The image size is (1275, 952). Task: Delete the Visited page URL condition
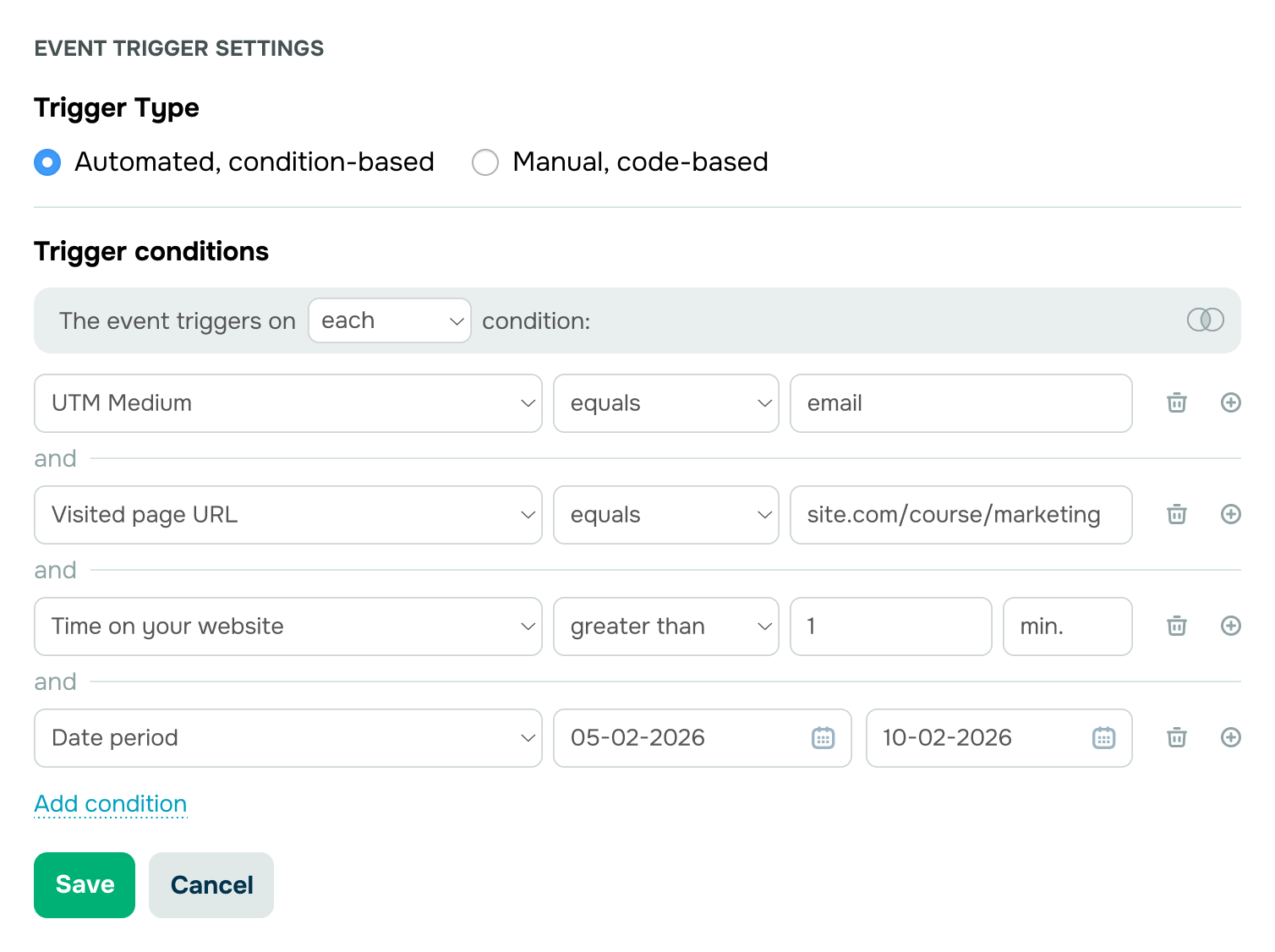[1176, 515]
